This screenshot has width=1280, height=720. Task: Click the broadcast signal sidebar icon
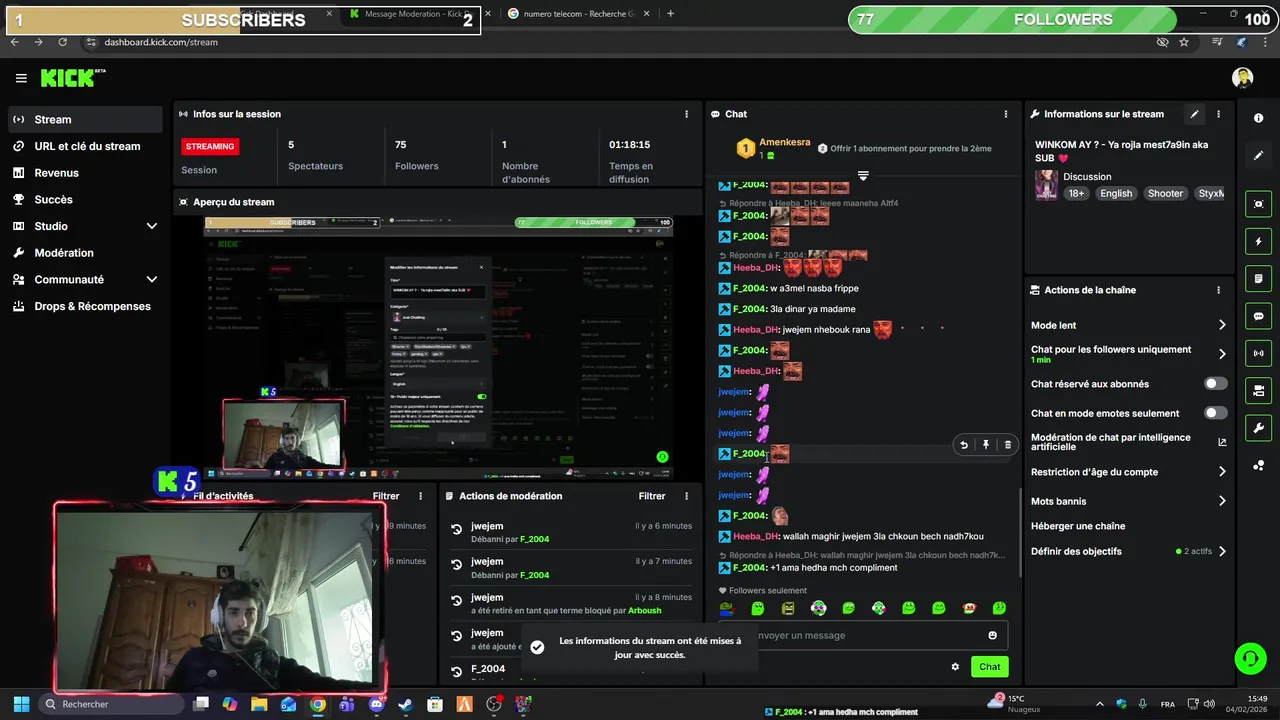click(1259, 353)
